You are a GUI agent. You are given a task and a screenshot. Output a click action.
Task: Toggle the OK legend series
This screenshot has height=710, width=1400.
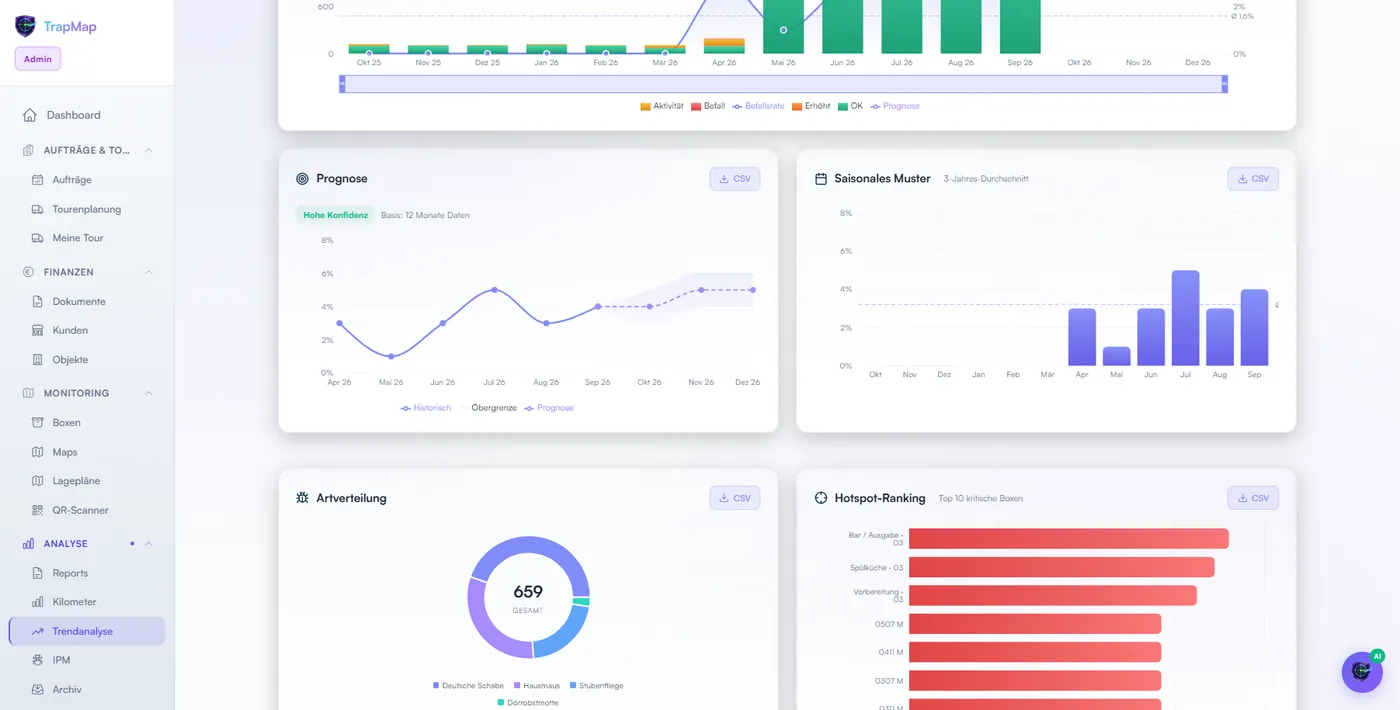850,106
